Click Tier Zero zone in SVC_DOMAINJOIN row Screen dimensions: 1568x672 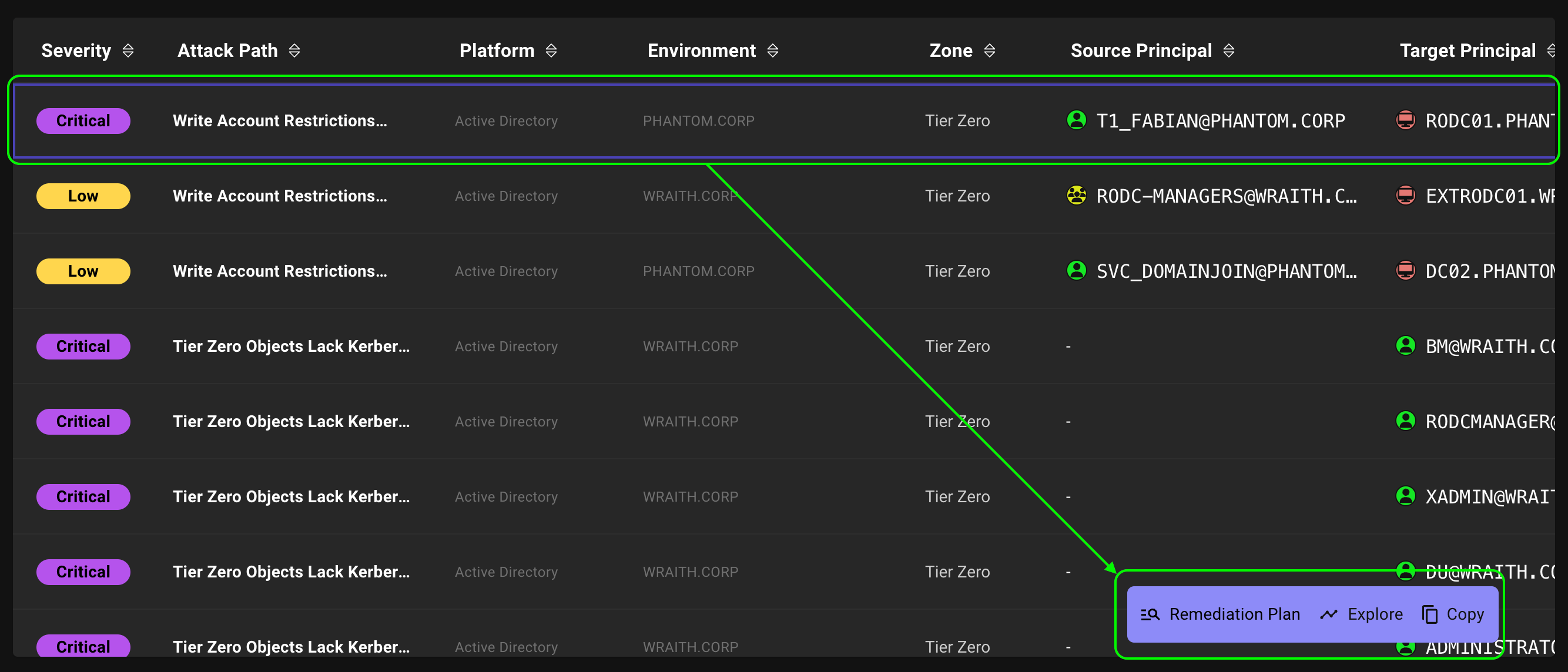pyautogui.click(x=957, y=271)
